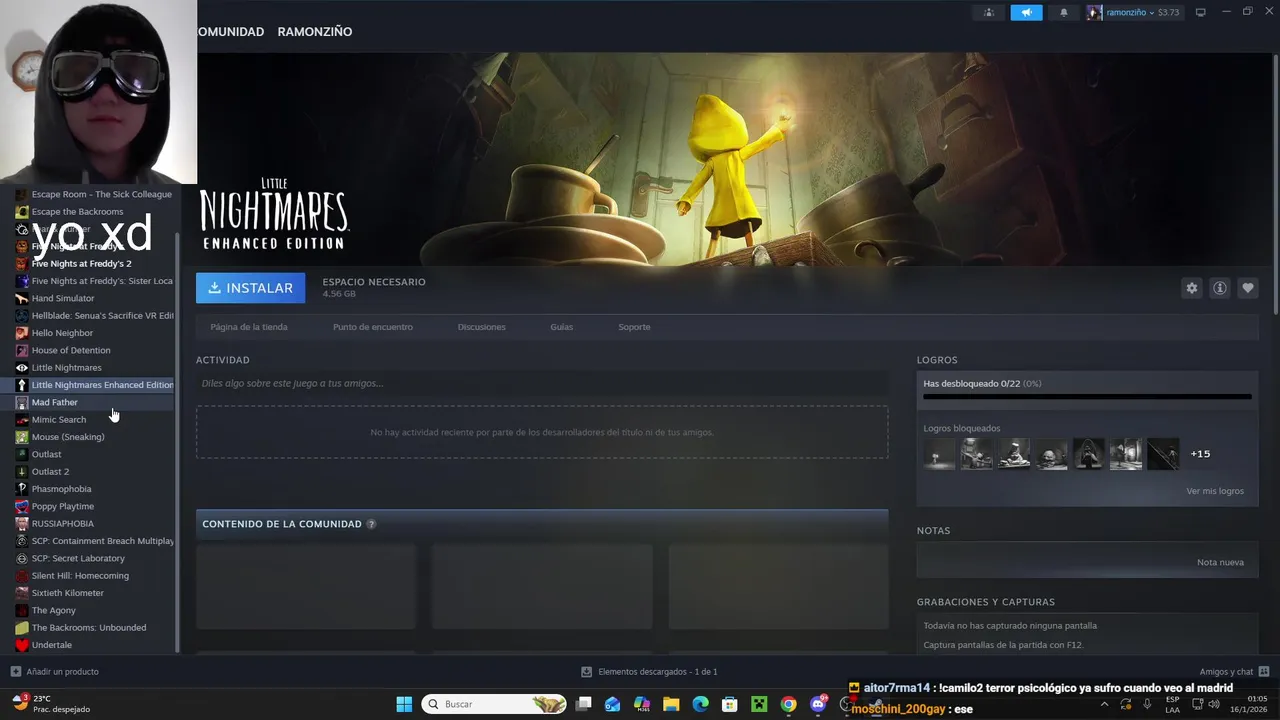Click SCP: Secret Laboratory icon

[x=22, y=558]
